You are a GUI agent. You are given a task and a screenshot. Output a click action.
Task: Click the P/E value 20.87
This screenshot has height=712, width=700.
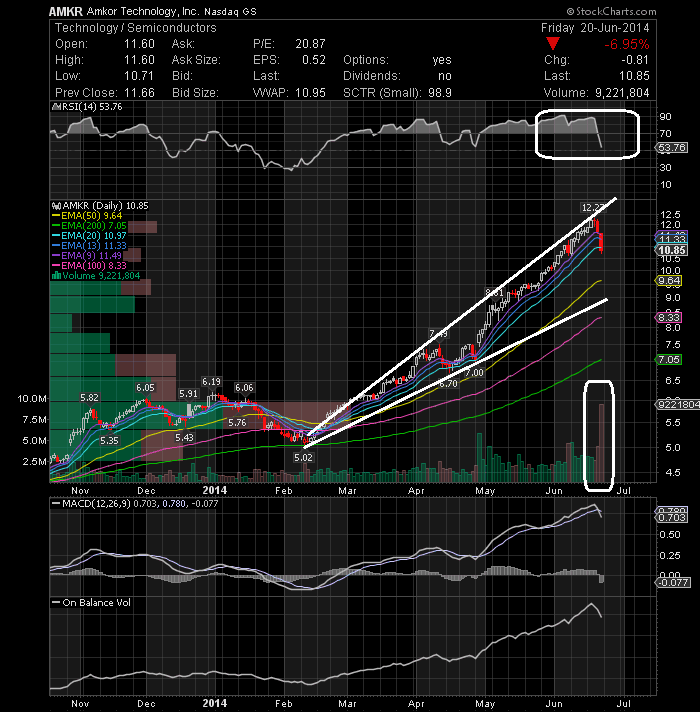[311, 44]
